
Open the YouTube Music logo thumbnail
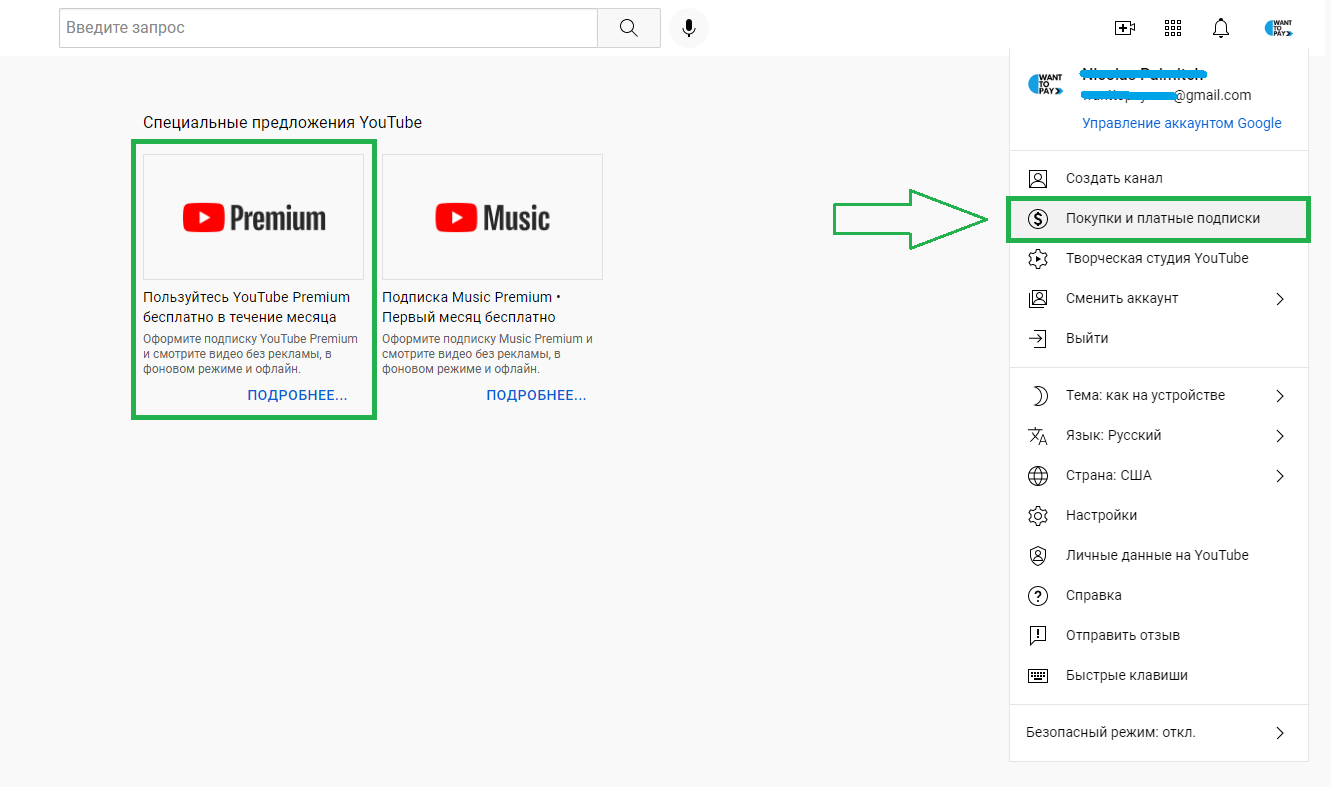coord(492,217)
